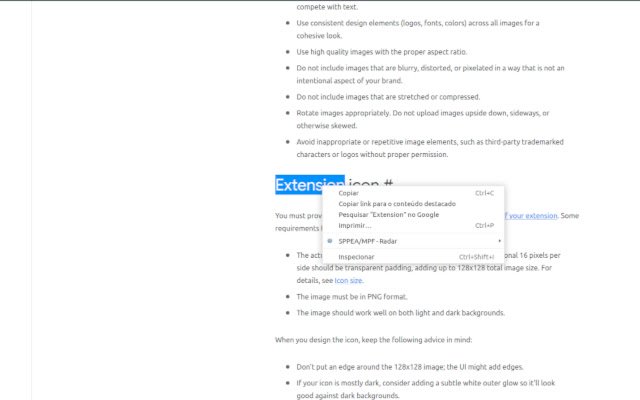Select Imprimir... menu entry
Viewport: 640px width, 400px height.
413,225
